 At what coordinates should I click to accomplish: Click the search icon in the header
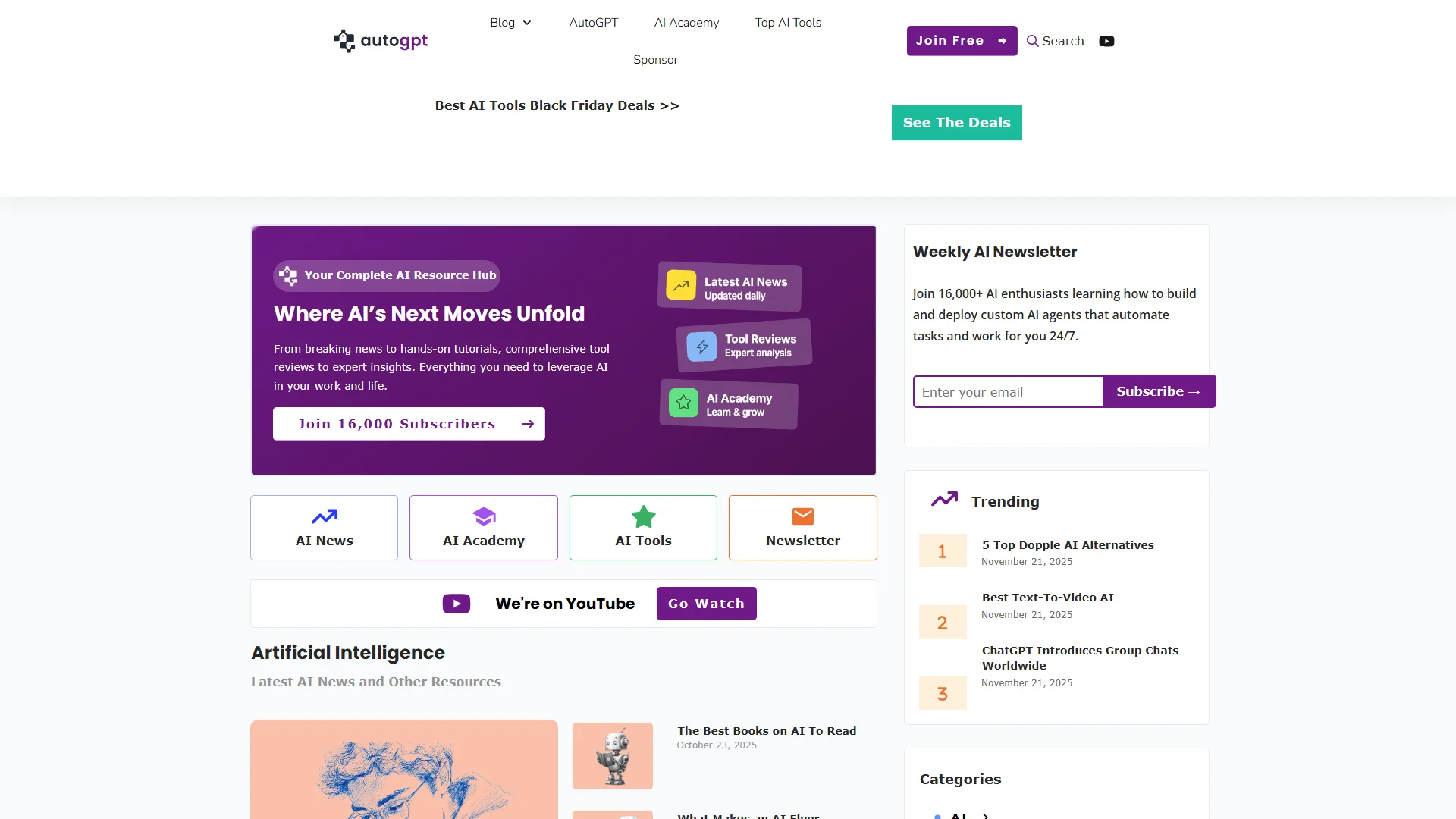coord(1031,41)
